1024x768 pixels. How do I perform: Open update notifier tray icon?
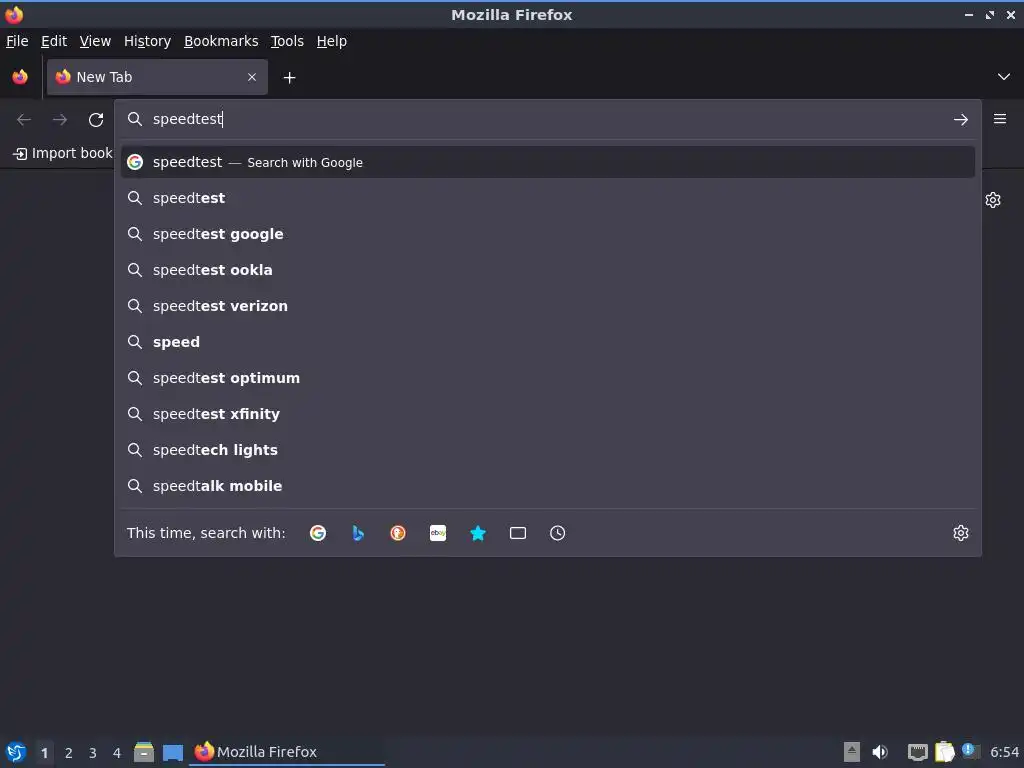[970, 751]
